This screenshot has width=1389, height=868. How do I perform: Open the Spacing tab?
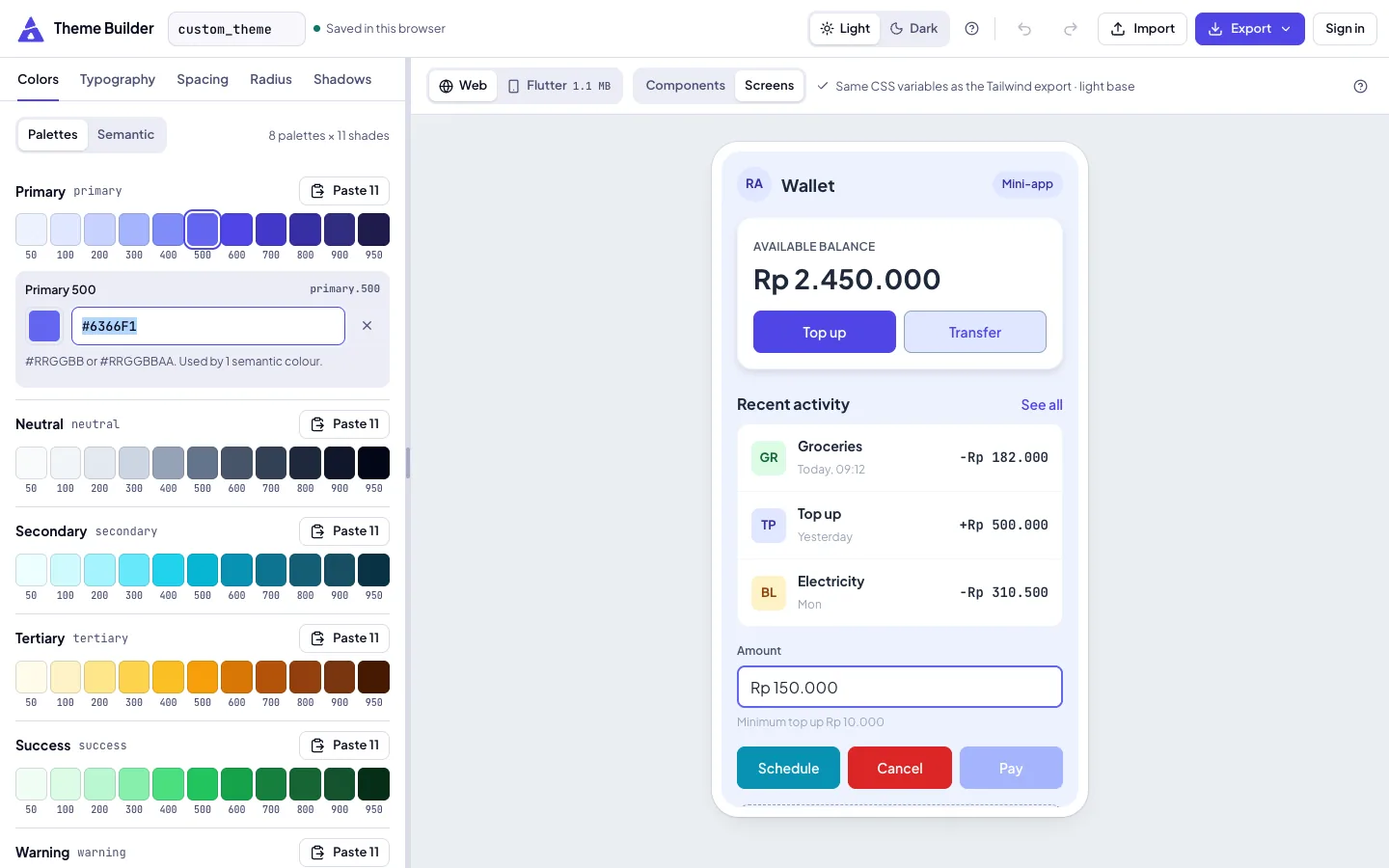click(203, 80)
